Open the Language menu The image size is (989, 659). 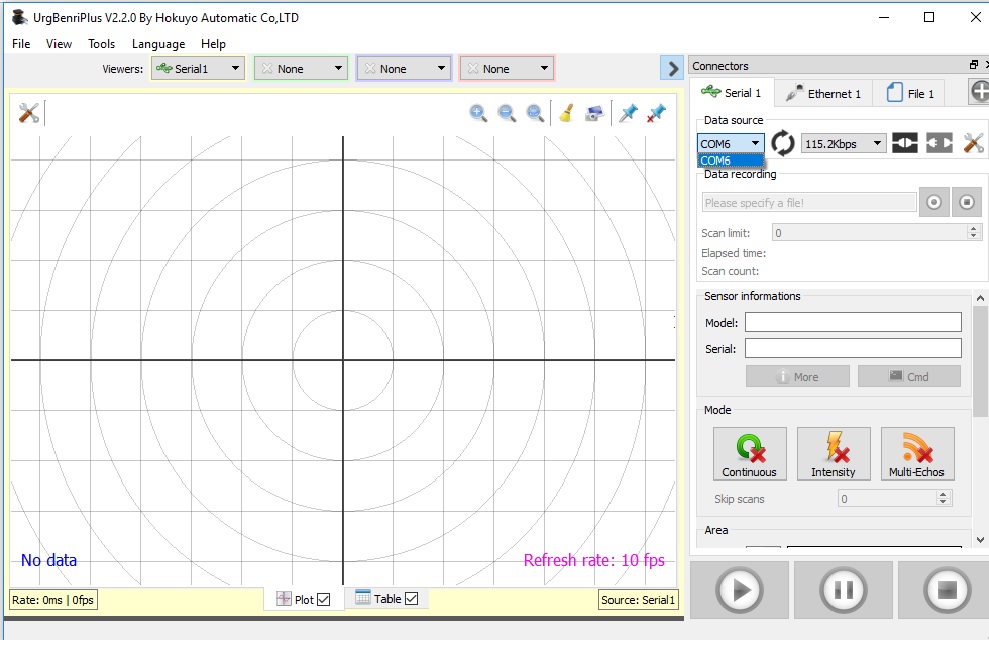pyautogui.click(x=158, y=44)
